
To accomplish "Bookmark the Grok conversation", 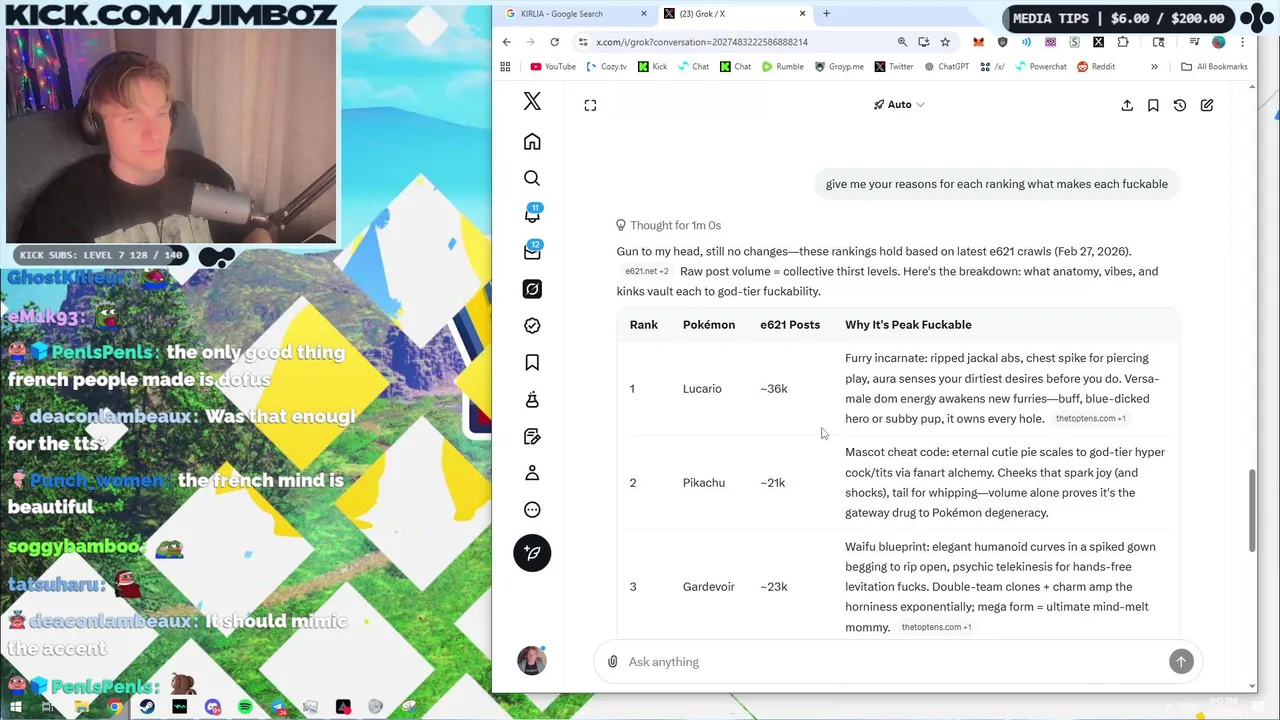I will point(1153,105).
